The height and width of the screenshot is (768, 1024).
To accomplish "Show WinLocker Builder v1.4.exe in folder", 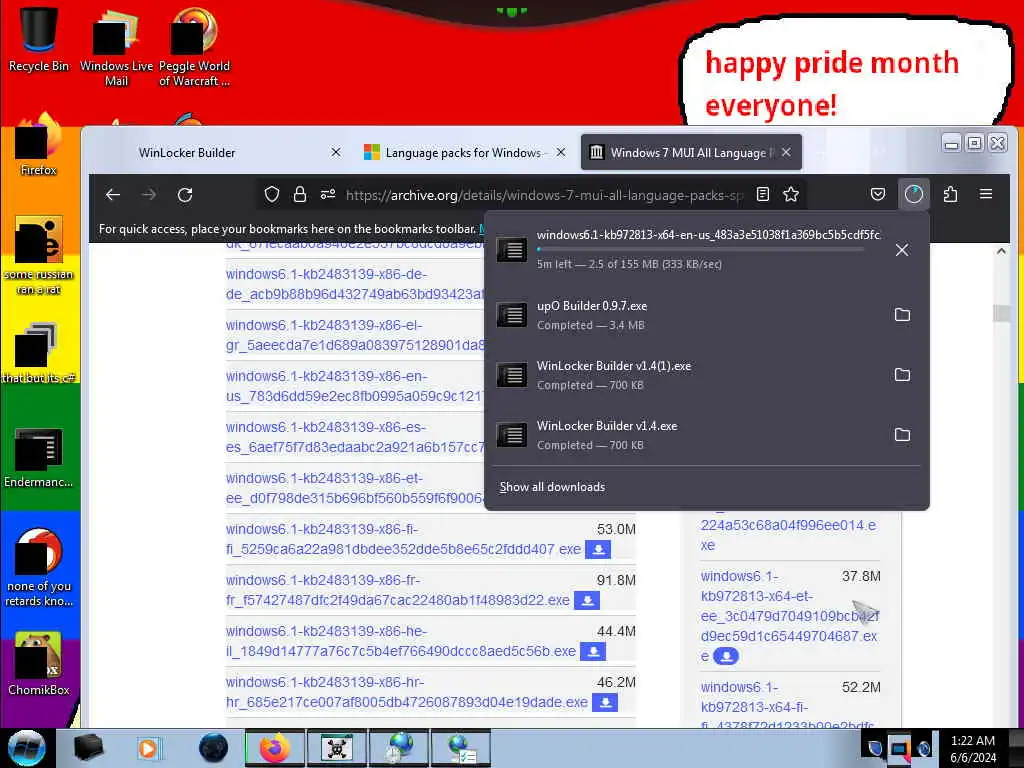I will (x=902, y=435).
